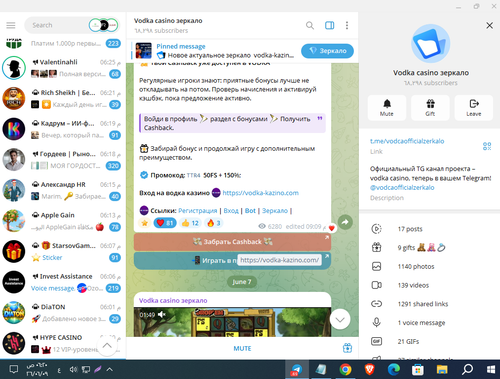Screen dimensions: 500x379
Task: Open Telegram from the taskbar
Action: click(x=296, y=369)
